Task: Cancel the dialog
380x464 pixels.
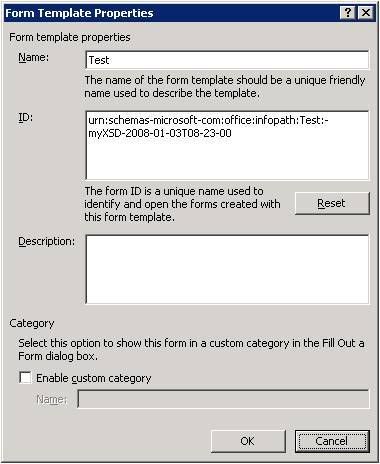Action: pos(332,441)
